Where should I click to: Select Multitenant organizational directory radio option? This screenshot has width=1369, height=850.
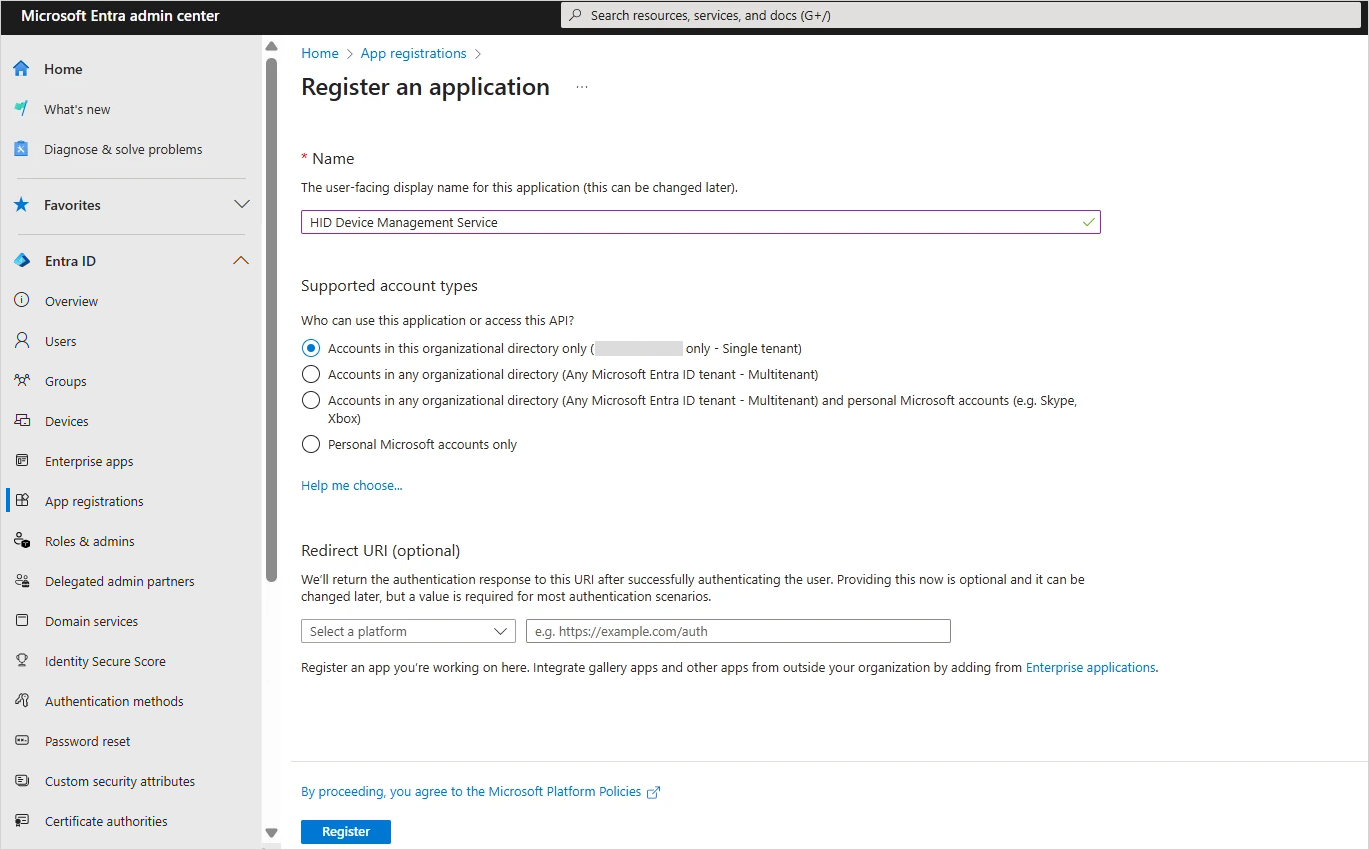pyautogui.click(x=311, y=375)
